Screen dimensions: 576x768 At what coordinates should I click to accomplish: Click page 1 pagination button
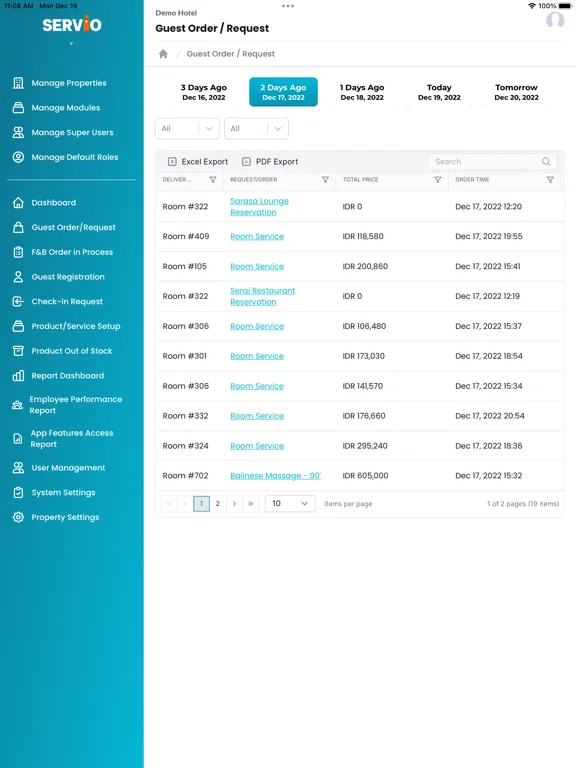[x=201, y=504]
